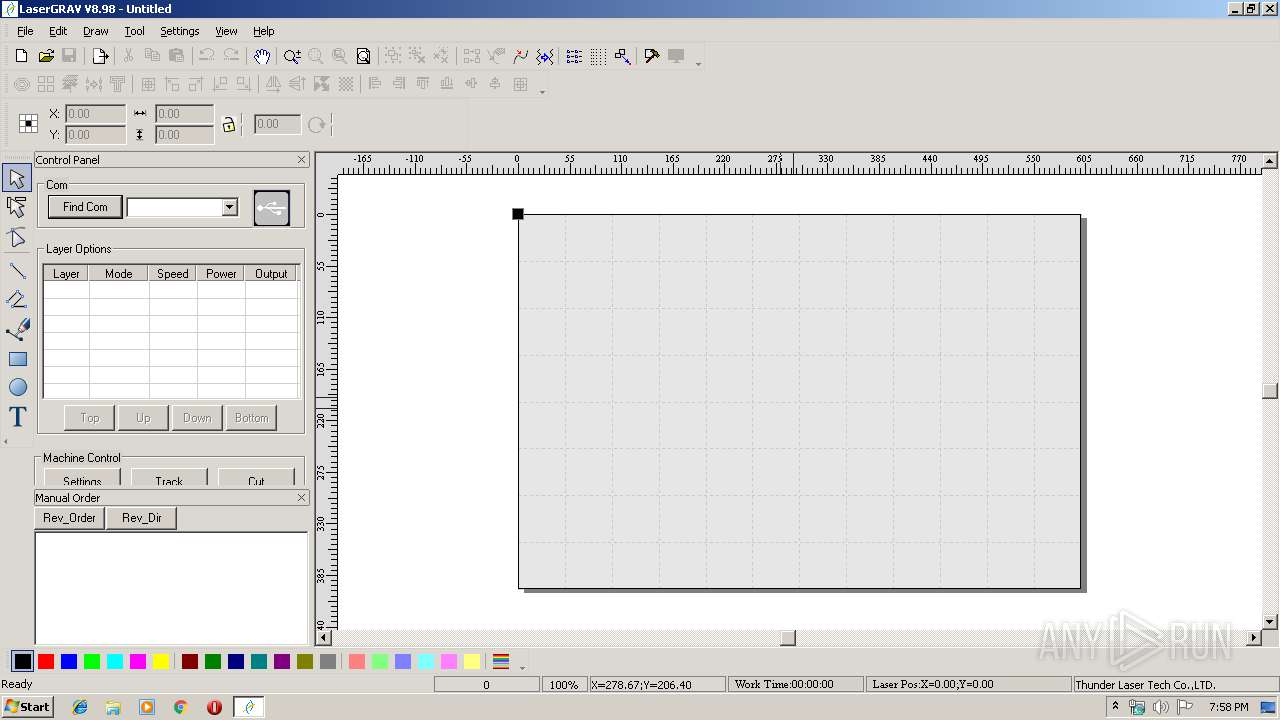Open Google Chrome from the taskbar
1280x720 pixels.
pos(181,707)
